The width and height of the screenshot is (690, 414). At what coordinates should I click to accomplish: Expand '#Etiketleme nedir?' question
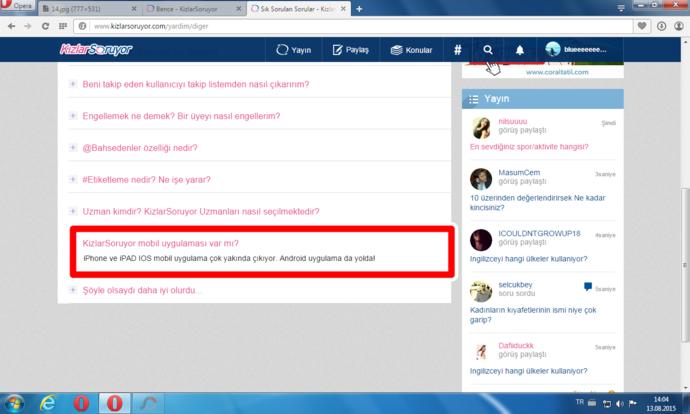coord(147,180)
